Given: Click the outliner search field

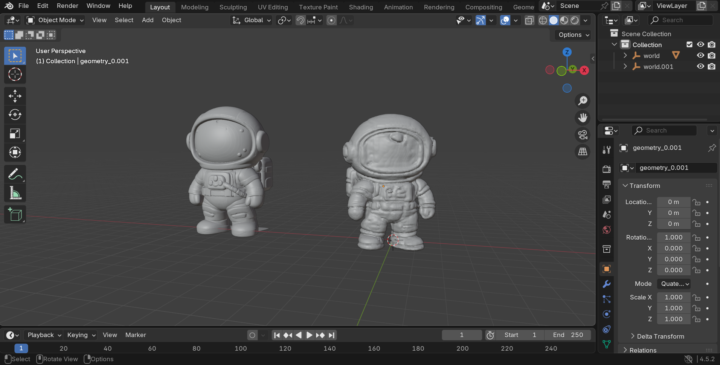Looking at the screenshot, I should (x=681, y=20).
